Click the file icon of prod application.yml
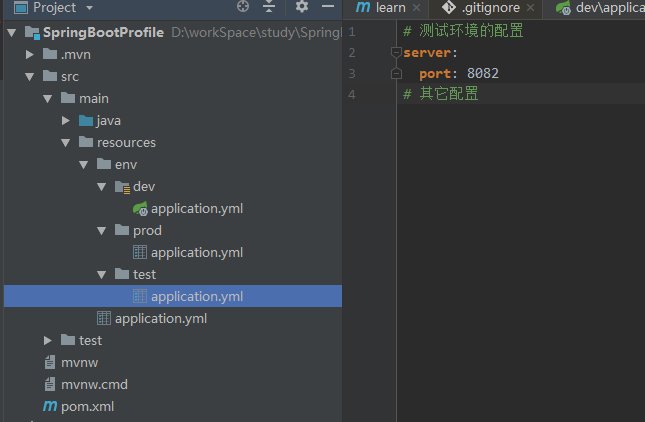Viewport: 645px width, 422px height. [140, 252]
